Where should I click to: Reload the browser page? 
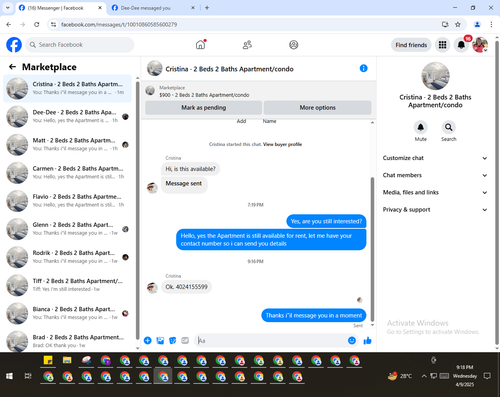pyautogui.click(x=37, y=24)
